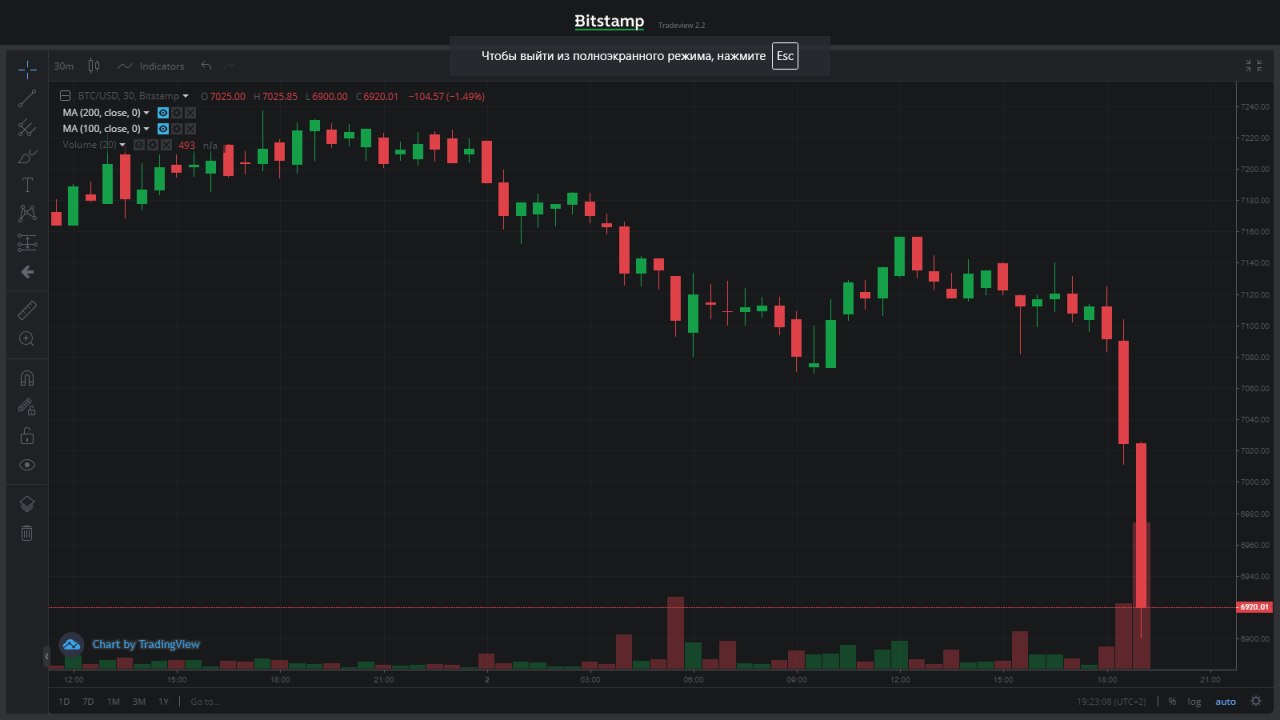Set the time range to 1M

113,701
